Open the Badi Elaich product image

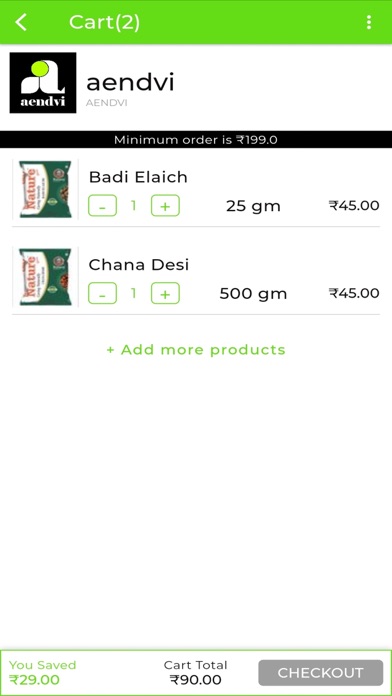[45, 189]
